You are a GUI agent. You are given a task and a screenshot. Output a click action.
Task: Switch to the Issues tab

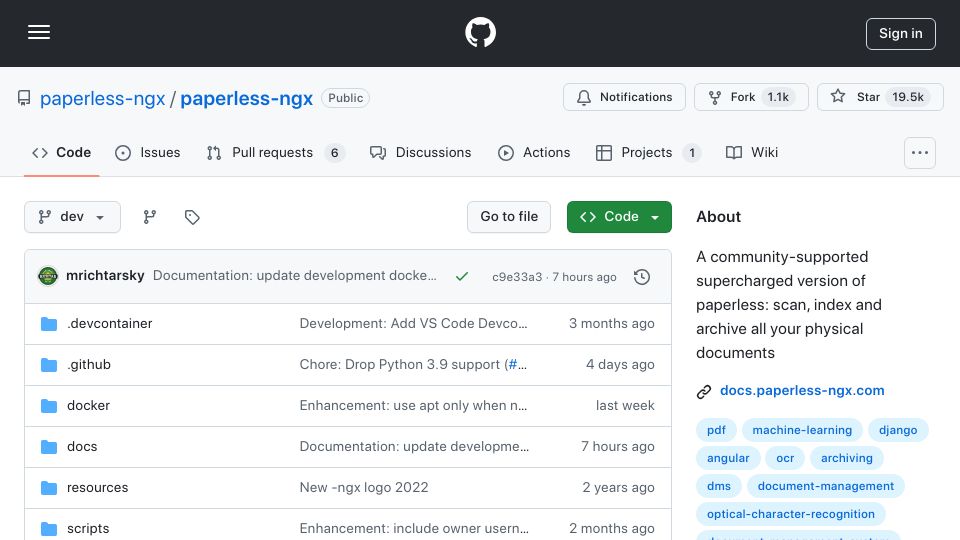pyautogui.click(x=148, y=152)
